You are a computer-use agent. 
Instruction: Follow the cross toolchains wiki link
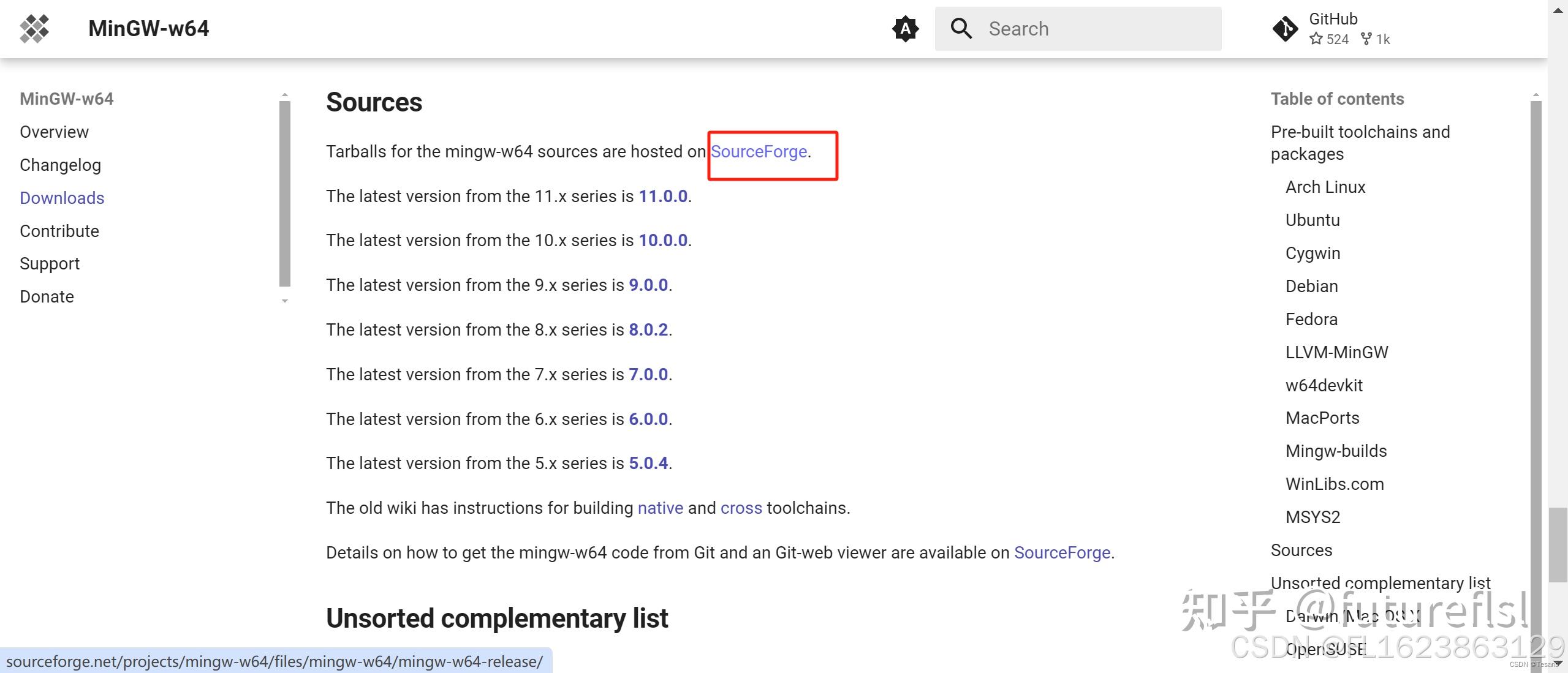coord(741,508)
